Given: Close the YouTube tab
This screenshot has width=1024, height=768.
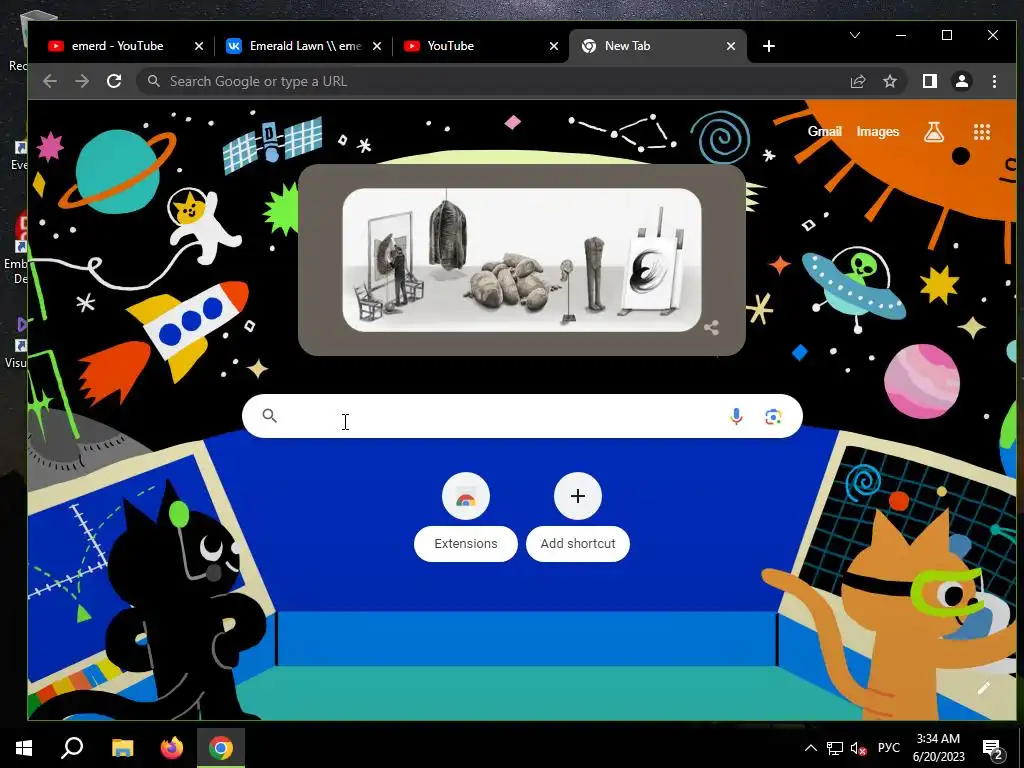Looking at the screenshot, I should pyautogui.click(x=554, y=46).
